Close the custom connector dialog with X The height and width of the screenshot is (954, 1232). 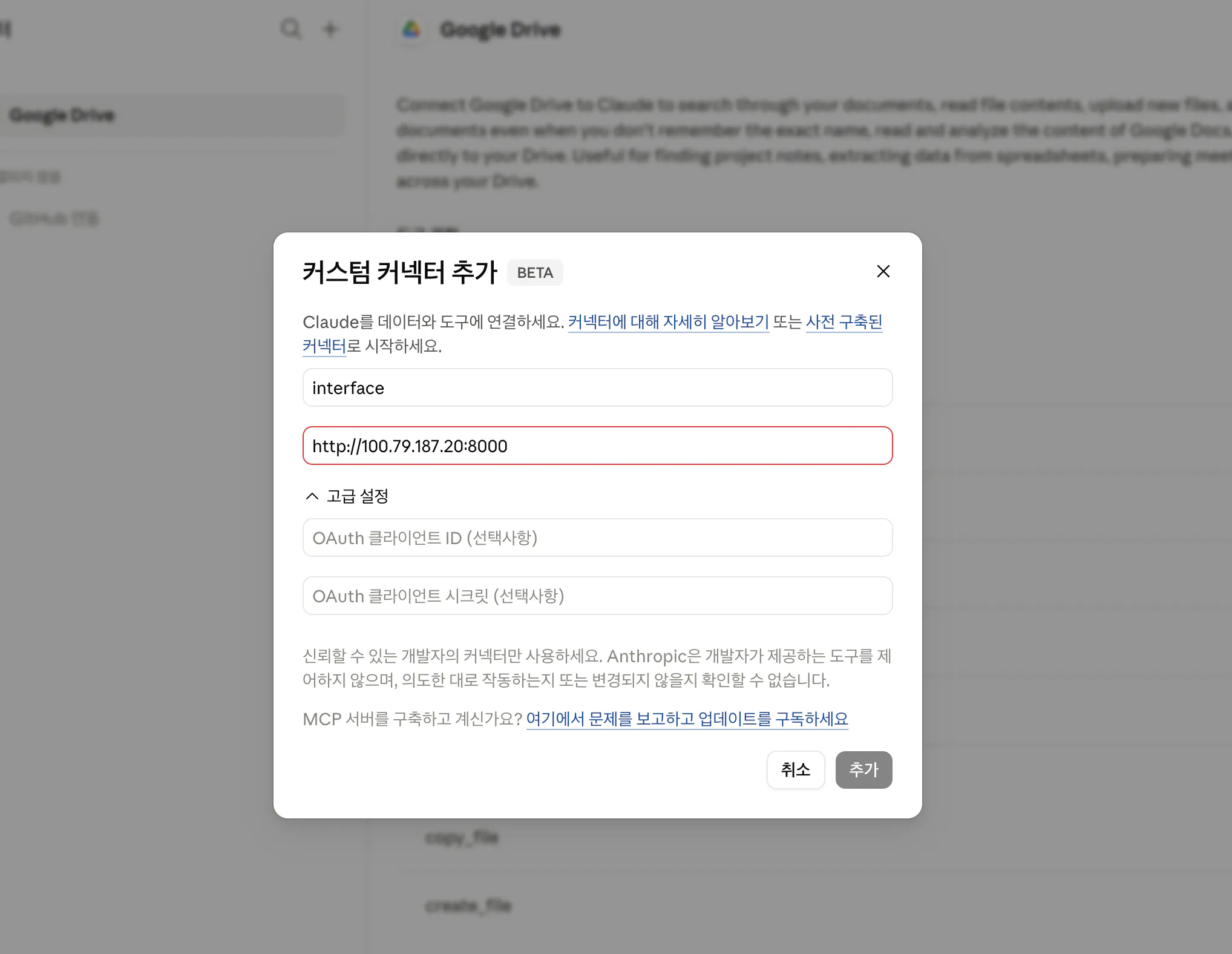pos(883,271)
